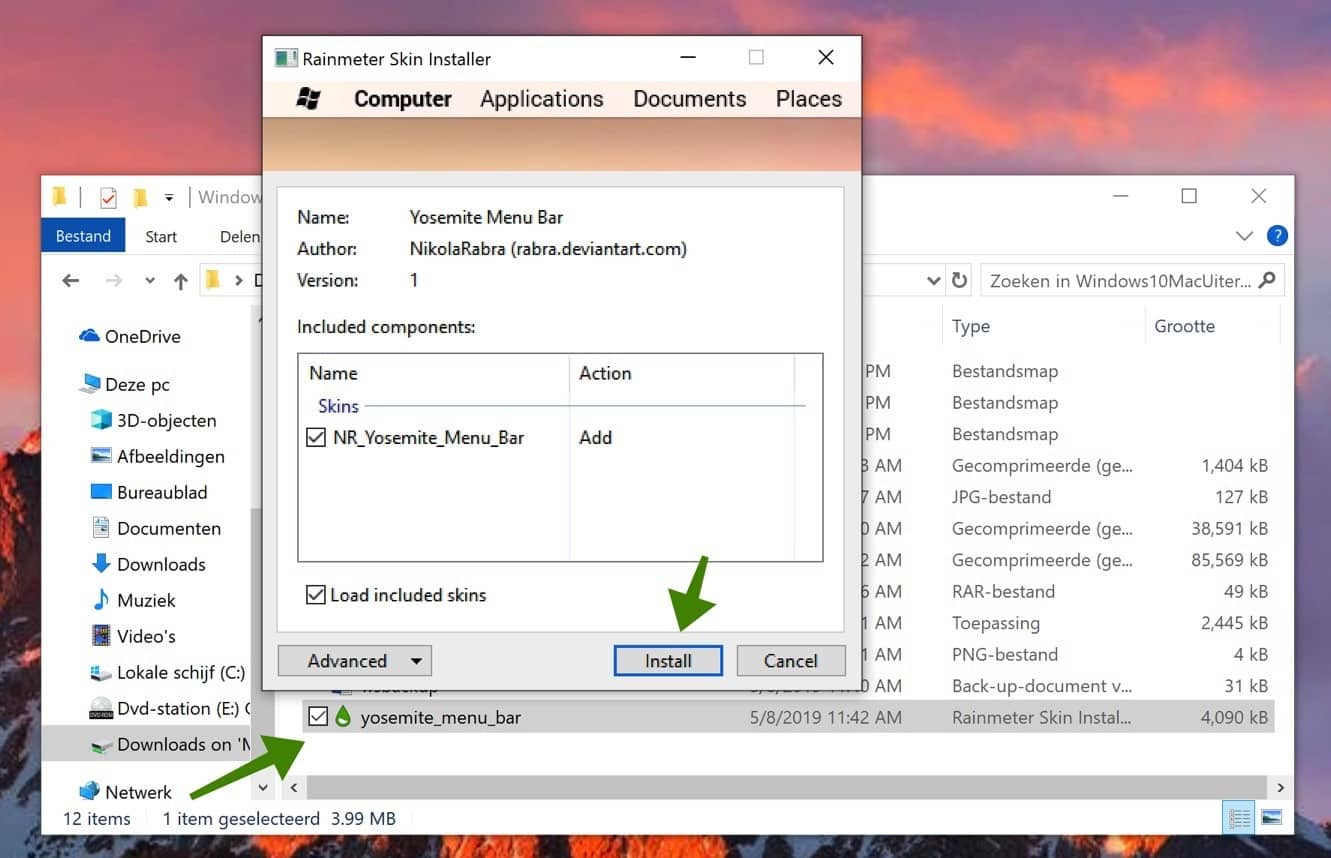Click the Zoeken in Windows10MacUiter search field

pos(1132,281)
